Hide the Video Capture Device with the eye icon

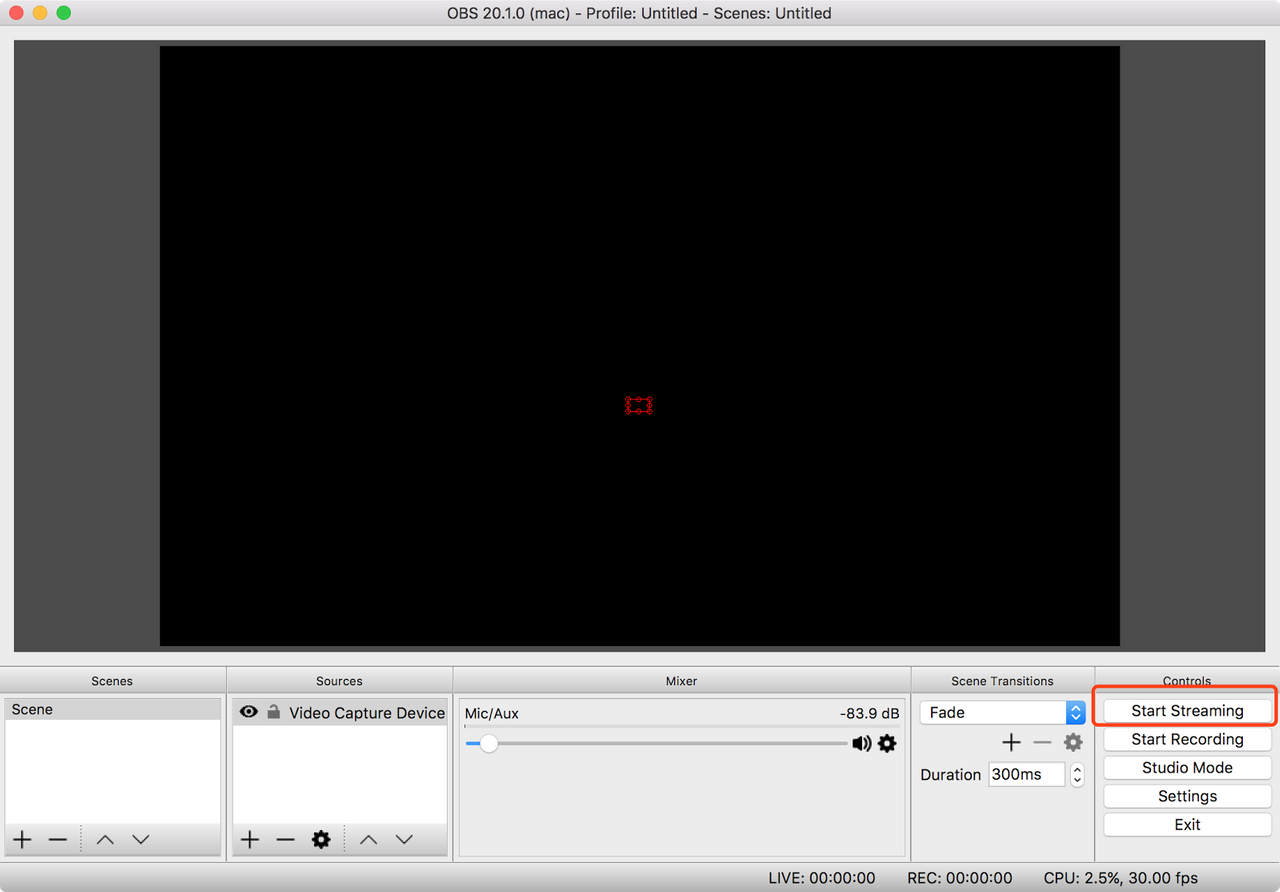tap(249, 712)
